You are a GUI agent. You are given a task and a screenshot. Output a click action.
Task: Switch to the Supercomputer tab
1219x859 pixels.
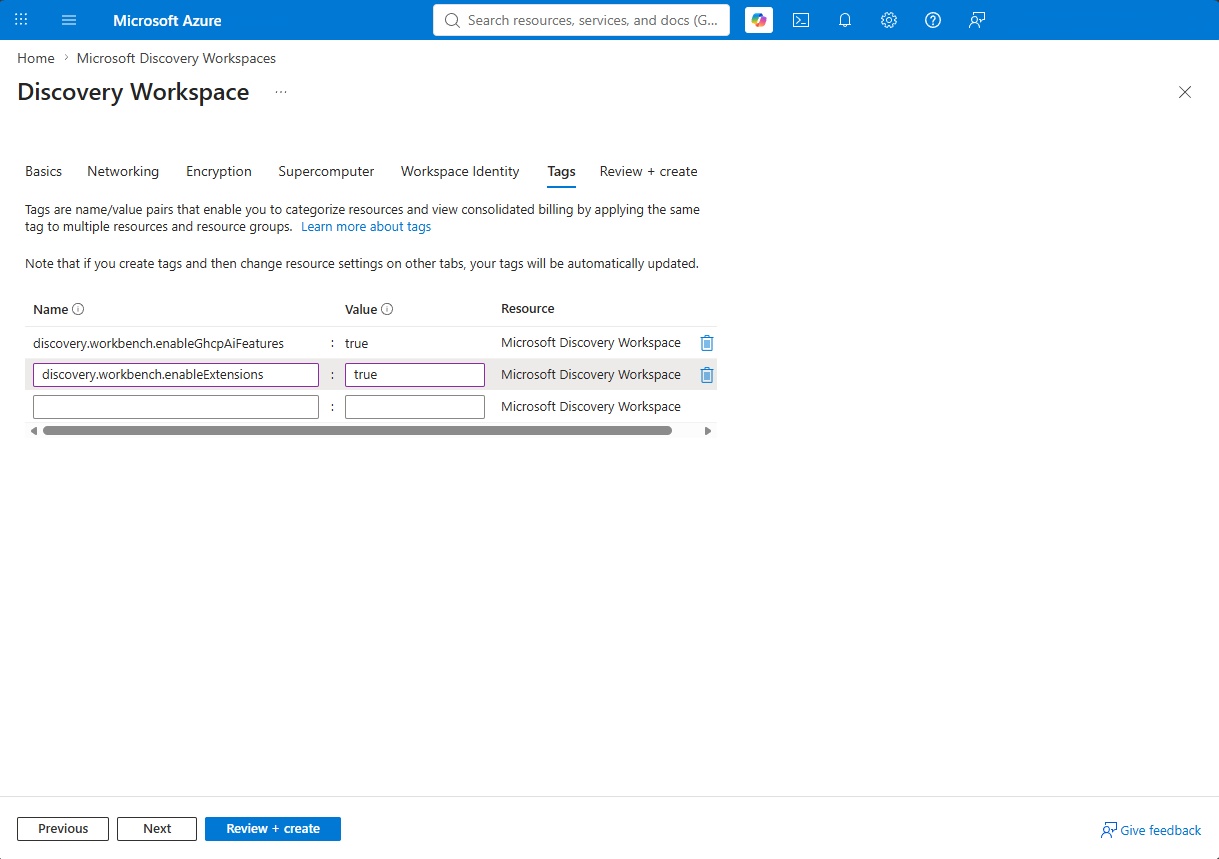tap(326, 171)
